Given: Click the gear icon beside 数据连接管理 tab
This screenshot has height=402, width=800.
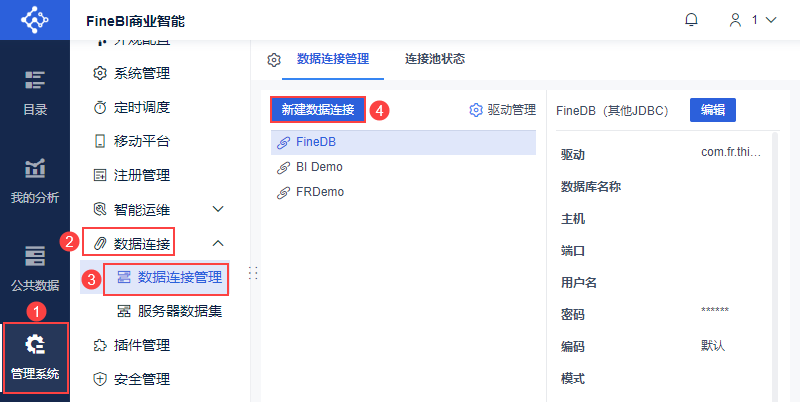Looking at the screenshot, I should [x=274, y=60].
